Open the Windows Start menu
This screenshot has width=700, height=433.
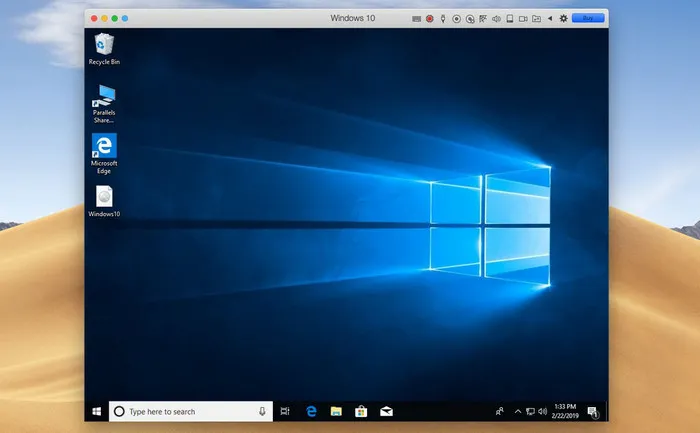[x=96, y=411]
